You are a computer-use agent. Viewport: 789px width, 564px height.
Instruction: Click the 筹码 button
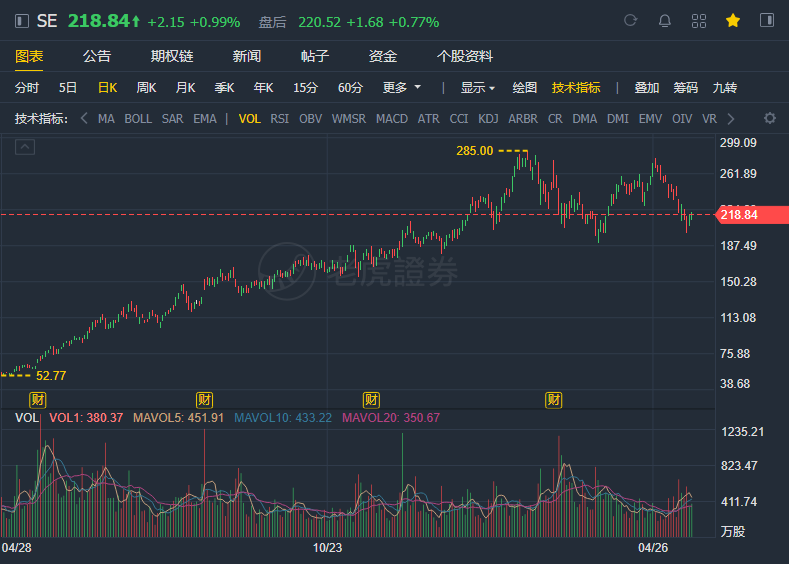(685, 88)
